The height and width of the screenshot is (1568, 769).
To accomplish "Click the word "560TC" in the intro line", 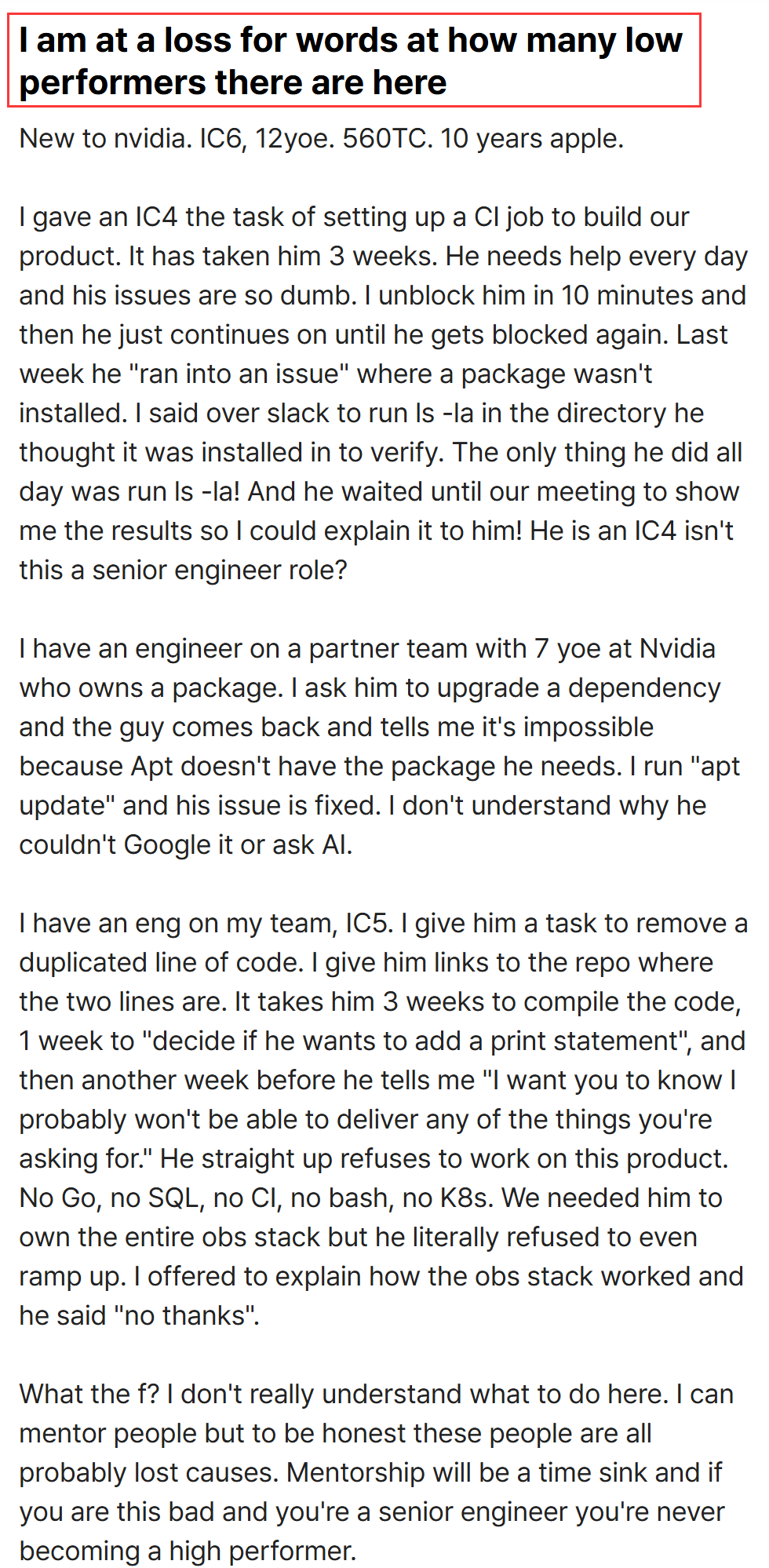I will pyautogui.click(x=388, y=139).
